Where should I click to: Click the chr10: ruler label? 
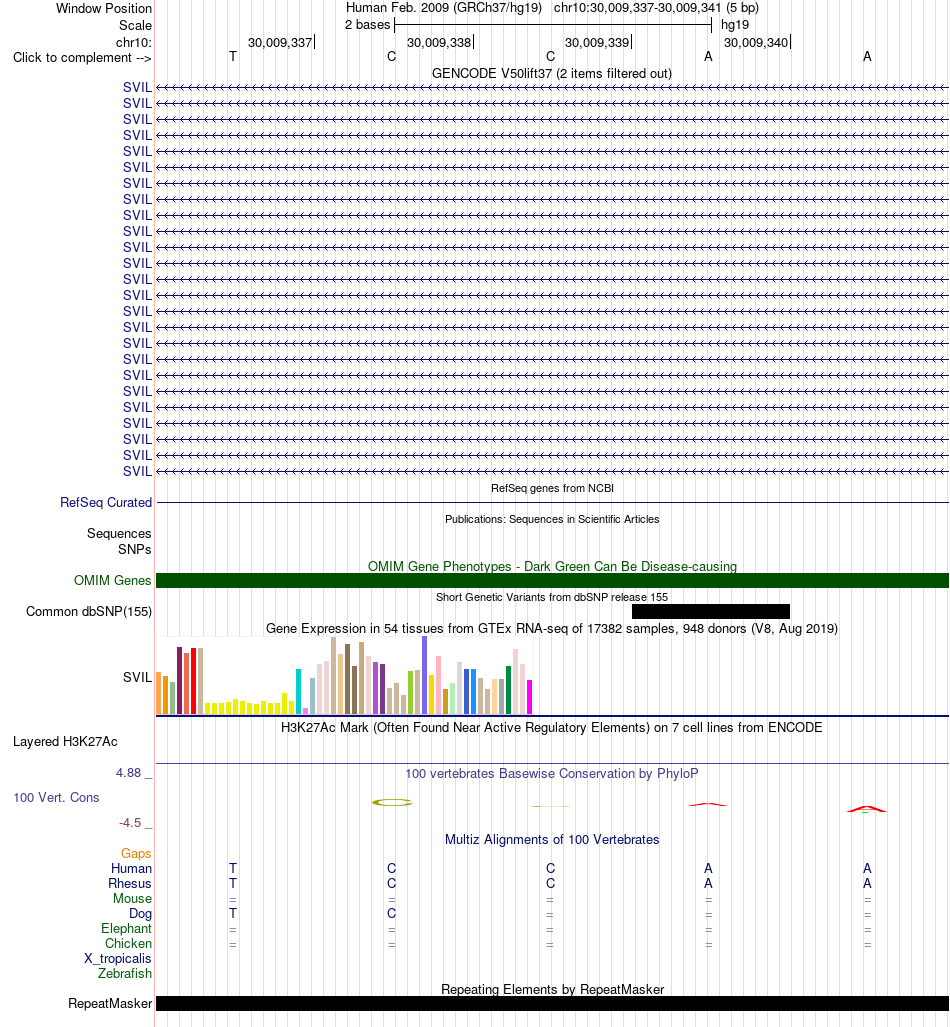133,43
